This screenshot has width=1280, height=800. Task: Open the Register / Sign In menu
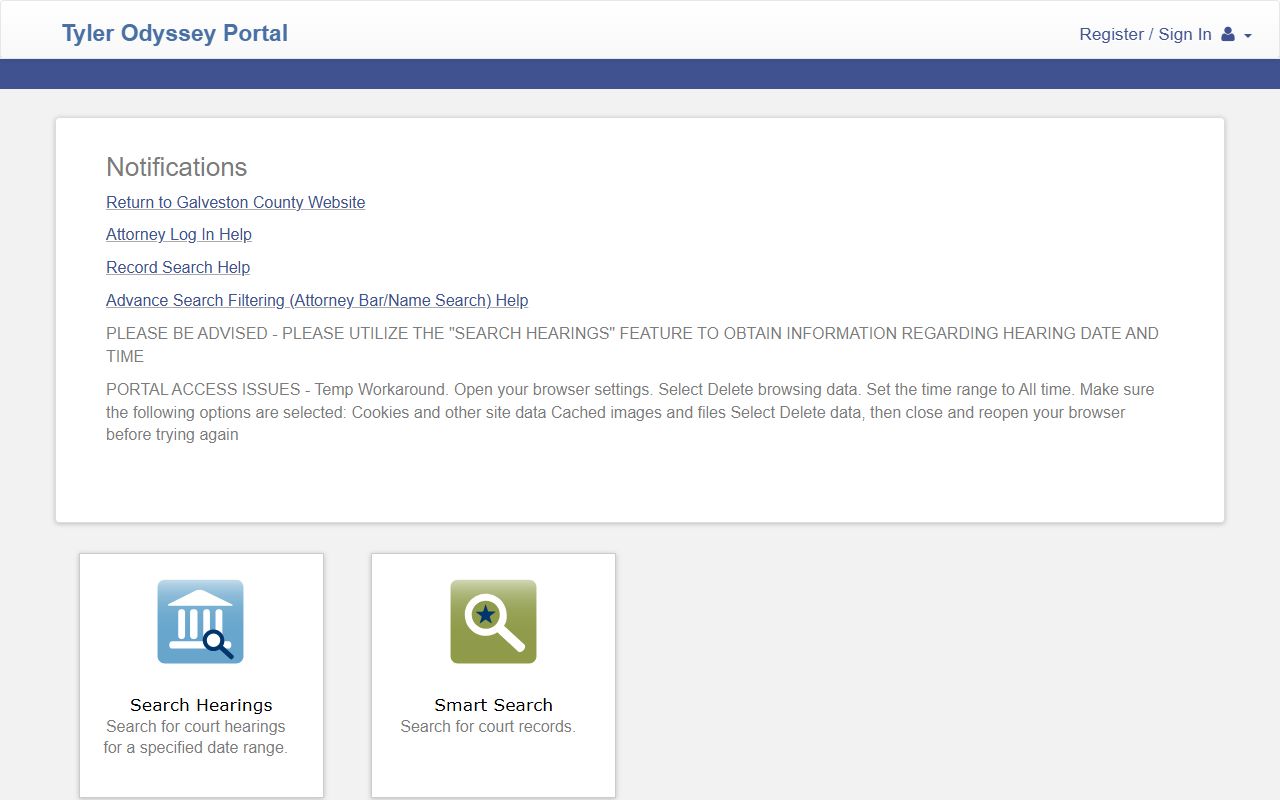pyautogui.click(x=1145, y=34)
